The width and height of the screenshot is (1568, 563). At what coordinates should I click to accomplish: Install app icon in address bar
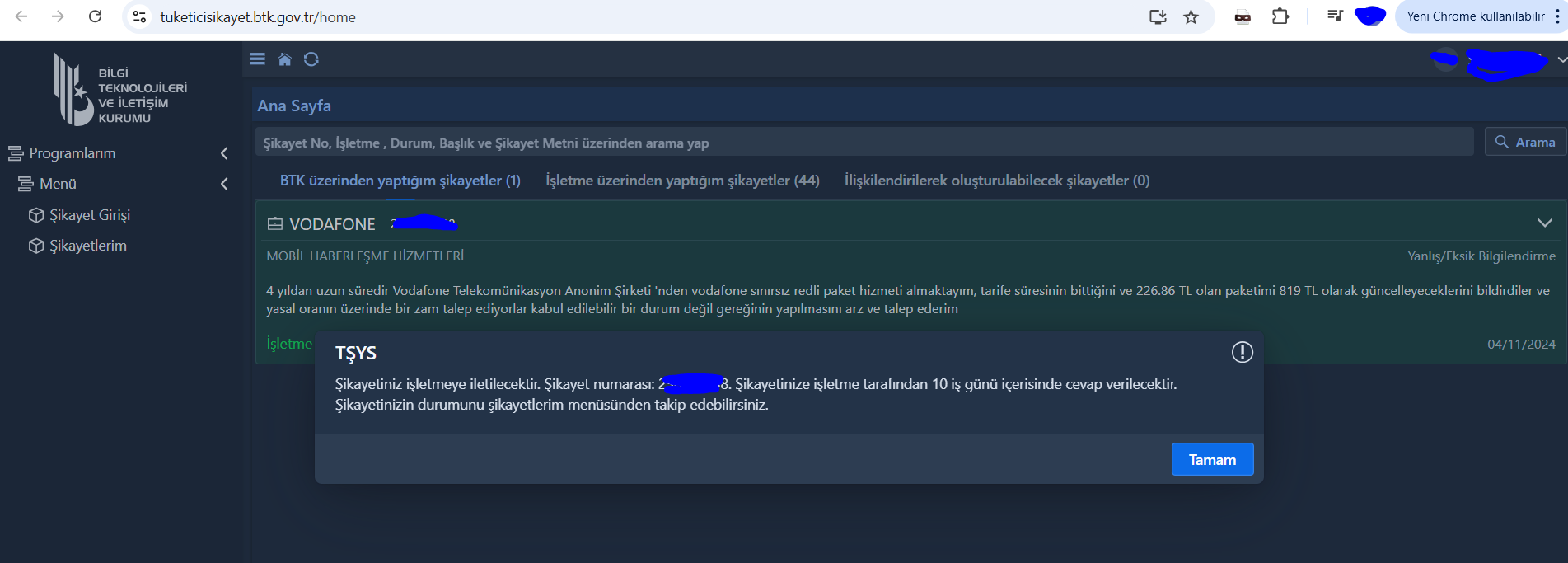[x=1158, y=16]
